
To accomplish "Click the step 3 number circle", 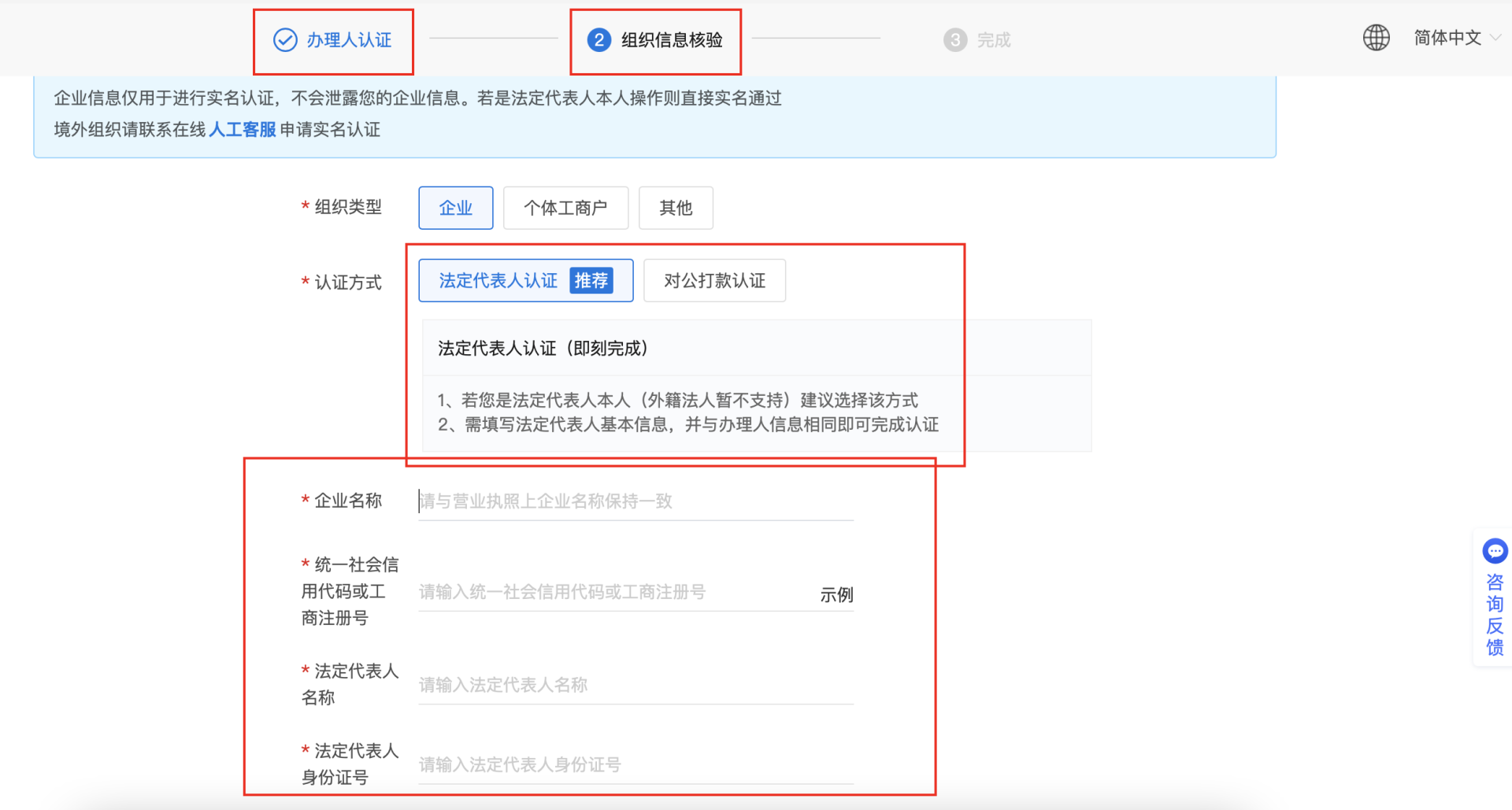I will tap(954, 40).
